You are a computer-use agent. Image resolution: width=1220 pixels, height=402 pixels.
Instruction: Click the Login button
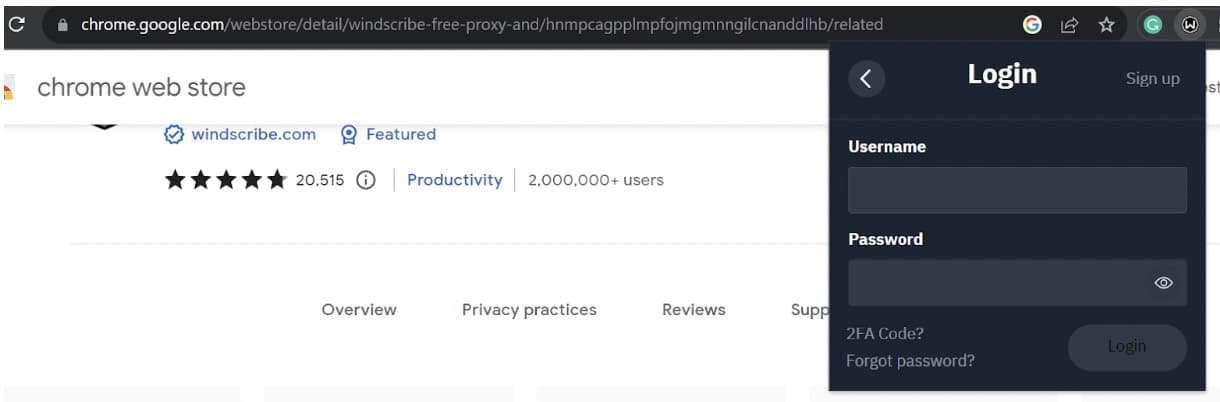point(1127,347)
